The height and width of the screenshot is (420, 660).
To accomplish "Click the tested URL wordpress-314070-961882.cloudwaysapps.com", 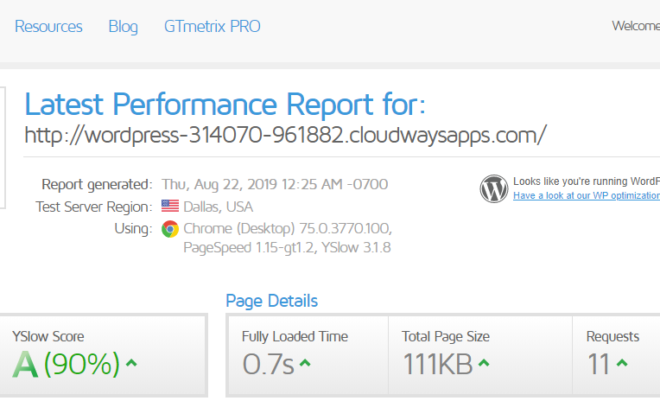I will [285, 136].
